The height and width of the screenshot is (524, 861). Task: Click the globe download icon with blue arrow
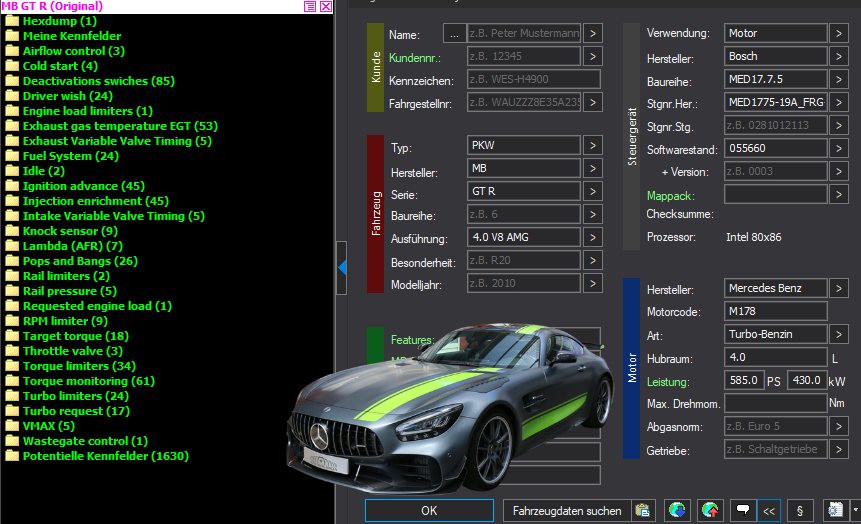[x=676, y=510]
